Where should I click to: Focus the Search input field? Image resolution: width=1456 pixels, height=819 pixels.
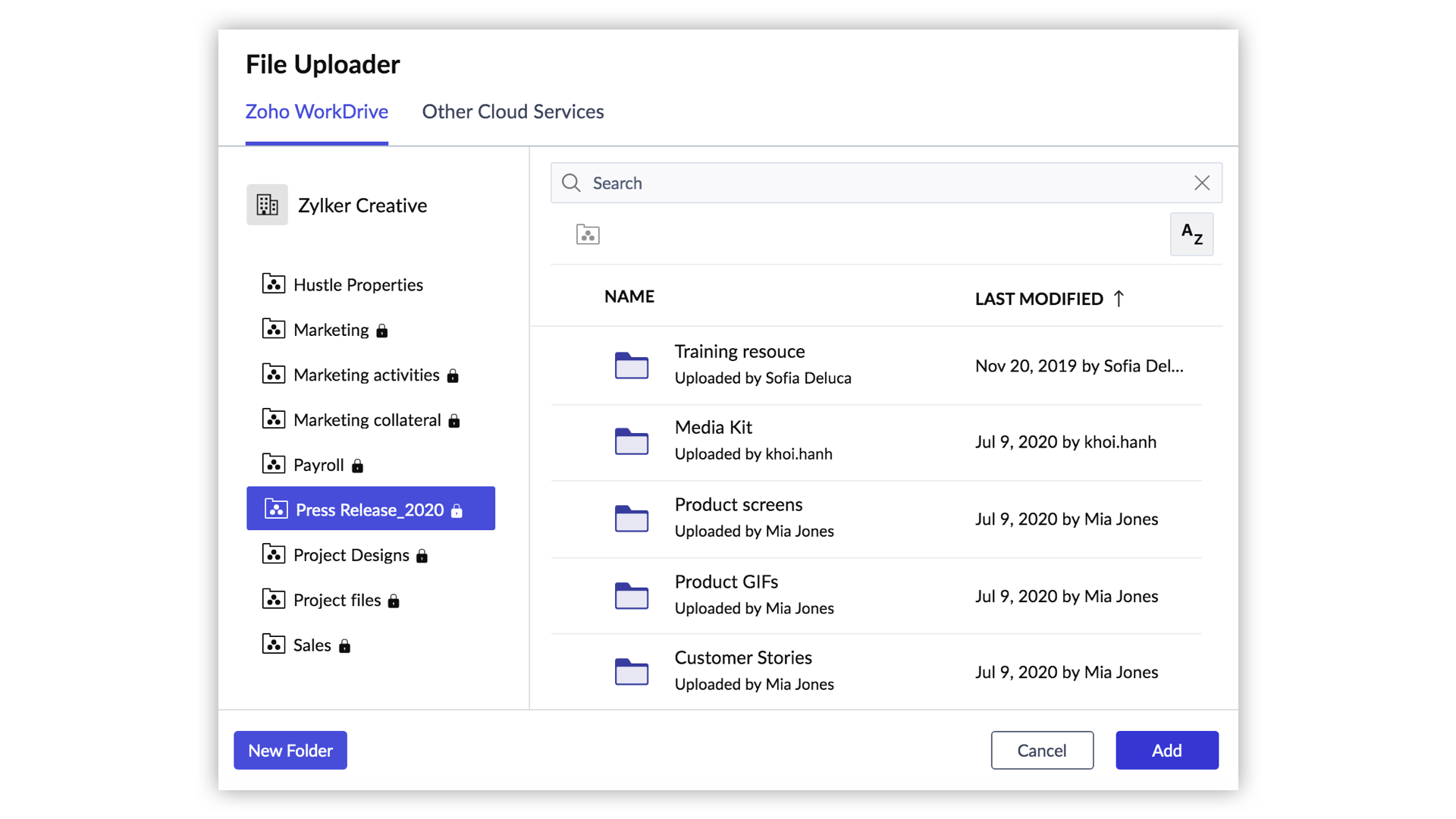pyautogui.click(x=880, y=183)
